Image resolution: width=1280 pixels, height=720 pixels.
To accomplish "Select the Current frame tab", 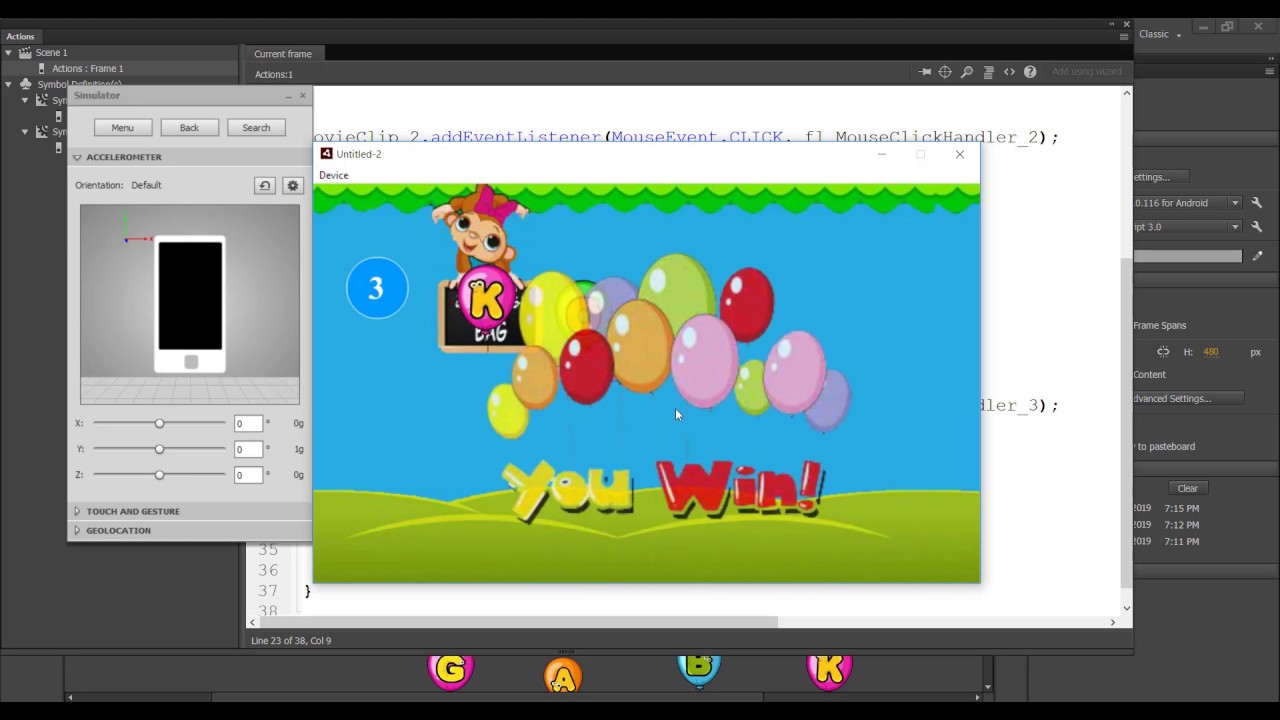I will [x=283, y=54].
